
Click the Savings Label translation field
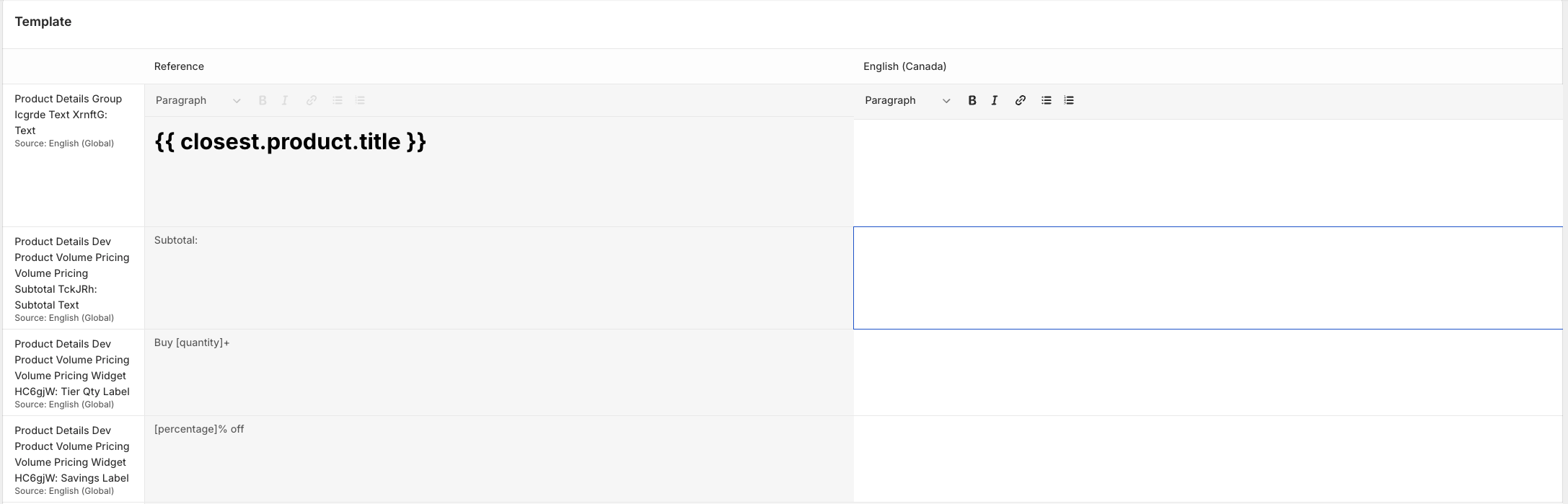click(1207, 459)
